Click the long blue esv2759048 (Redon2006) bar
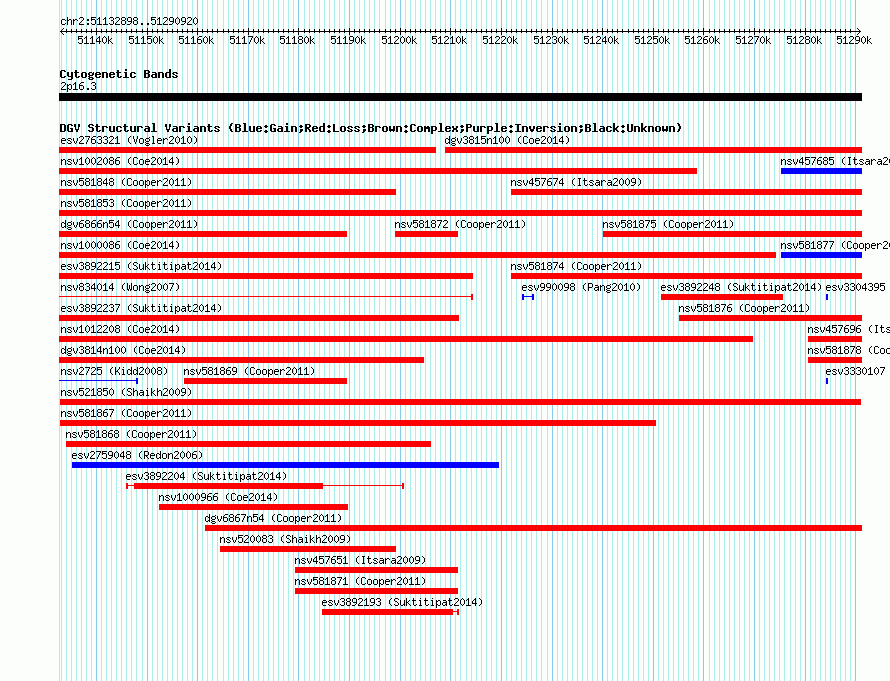Screen dimensions: 890x681 click(286, 465)
